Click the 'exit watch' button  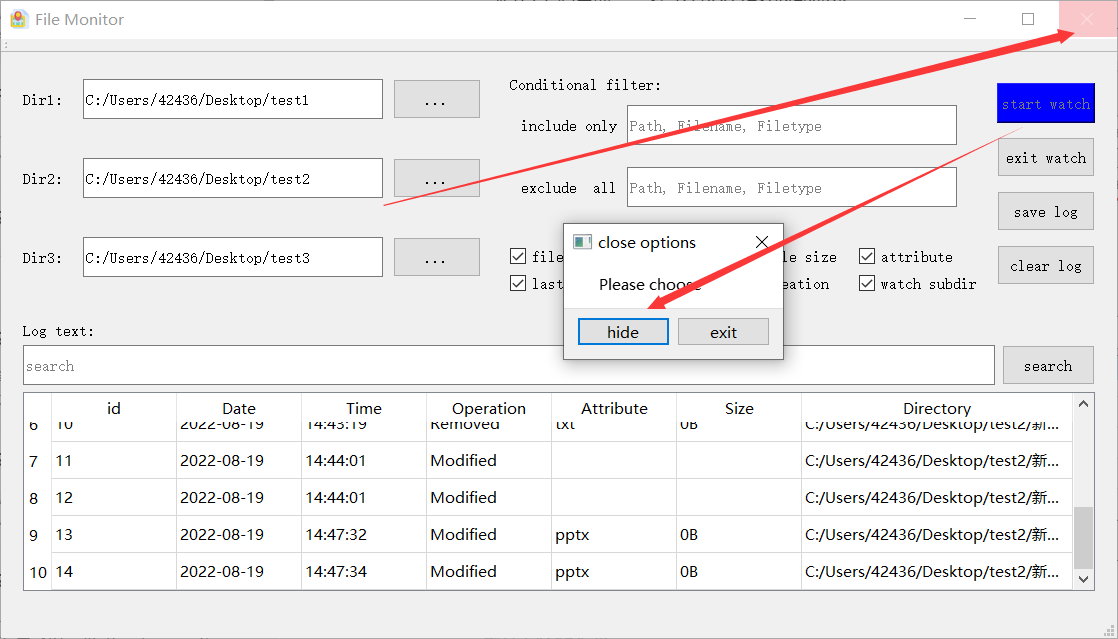(1045, 158)
